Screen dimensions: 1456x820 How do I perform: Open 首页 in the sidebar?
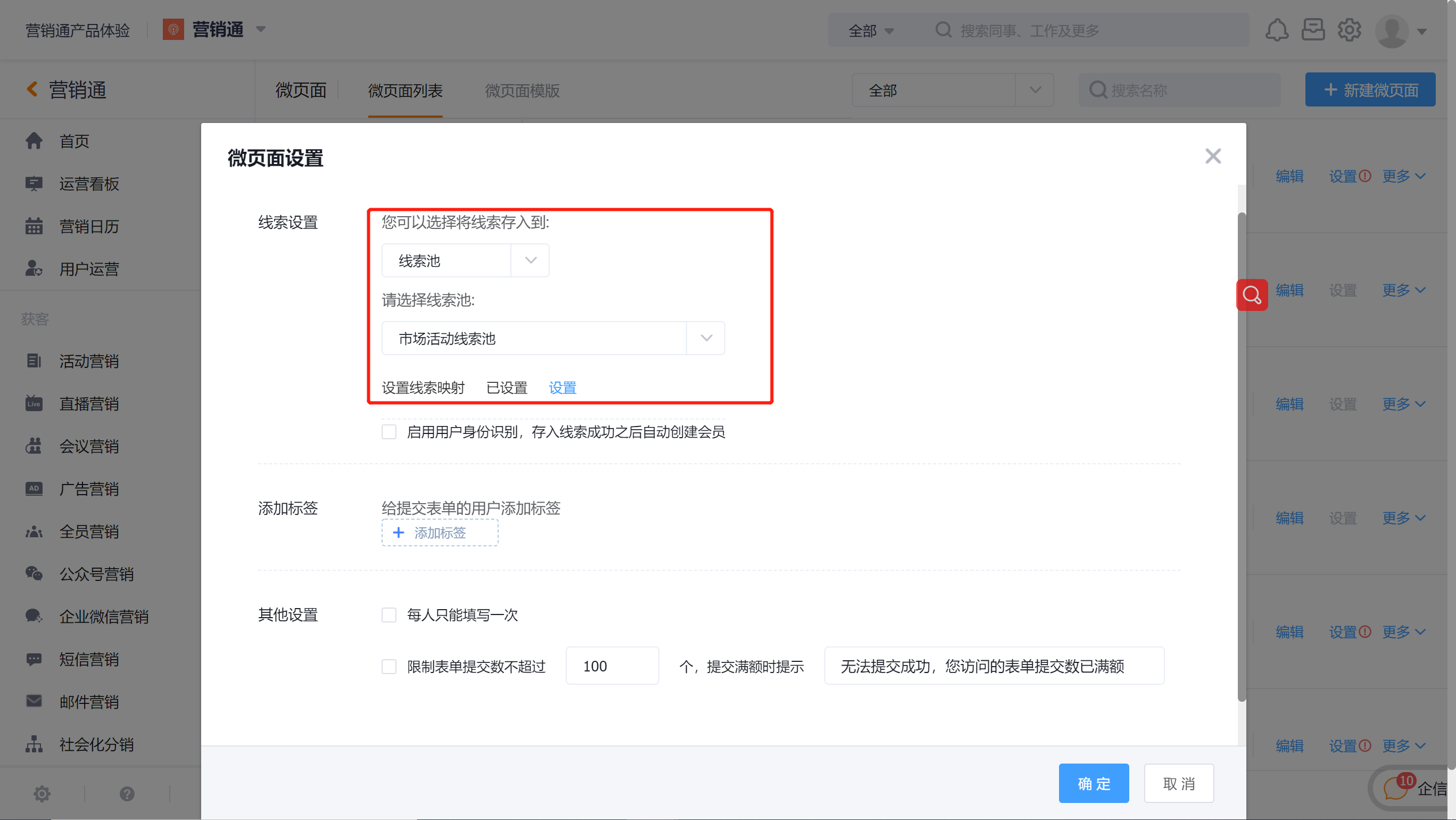74,141
